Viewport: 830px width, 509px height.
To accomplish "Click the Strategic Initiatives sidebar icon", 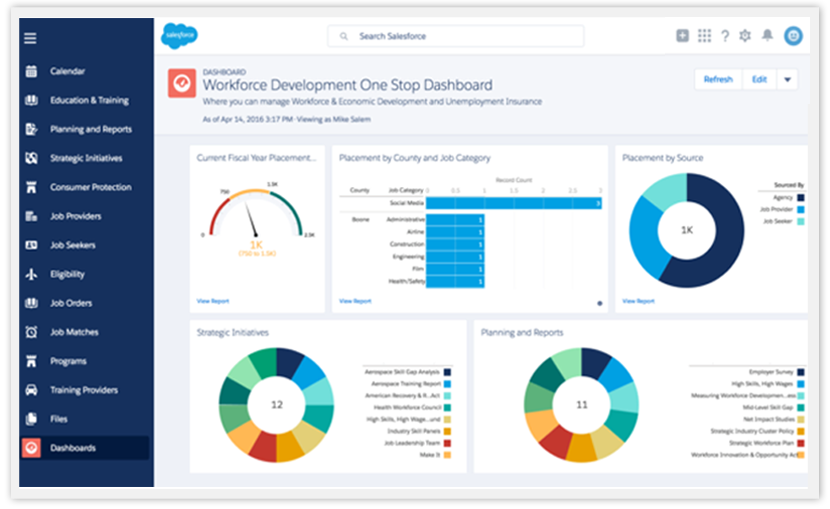I will click(31, 158).
